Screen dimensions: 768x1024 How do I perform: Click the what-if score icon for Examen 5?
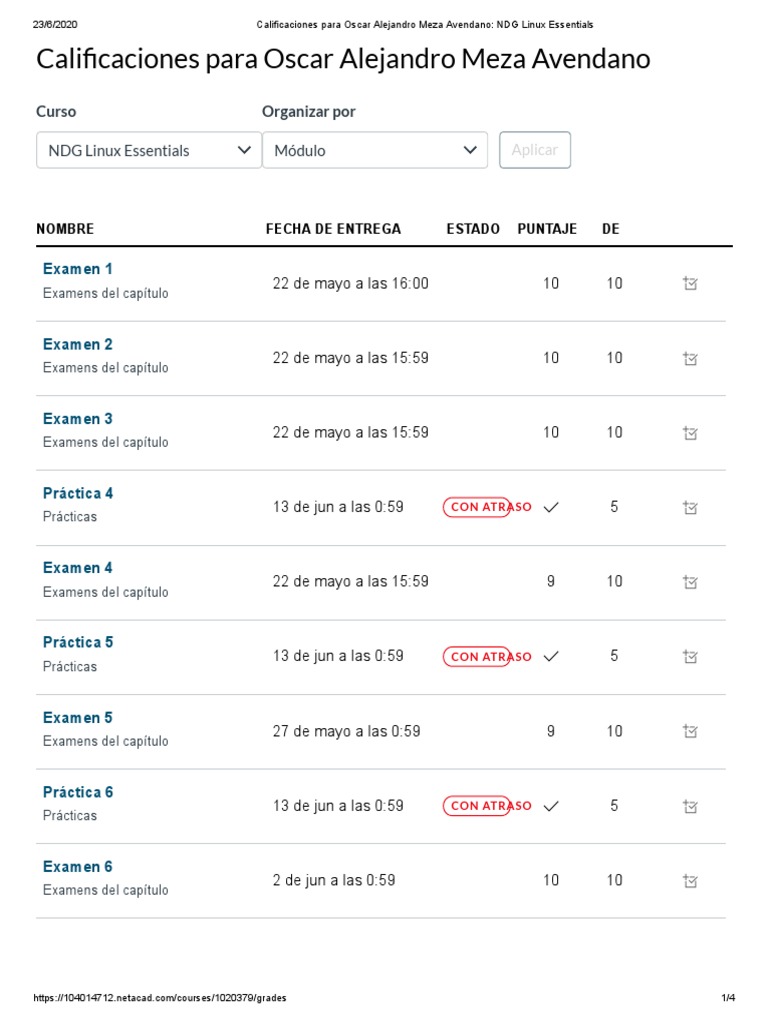coord(690,731)
